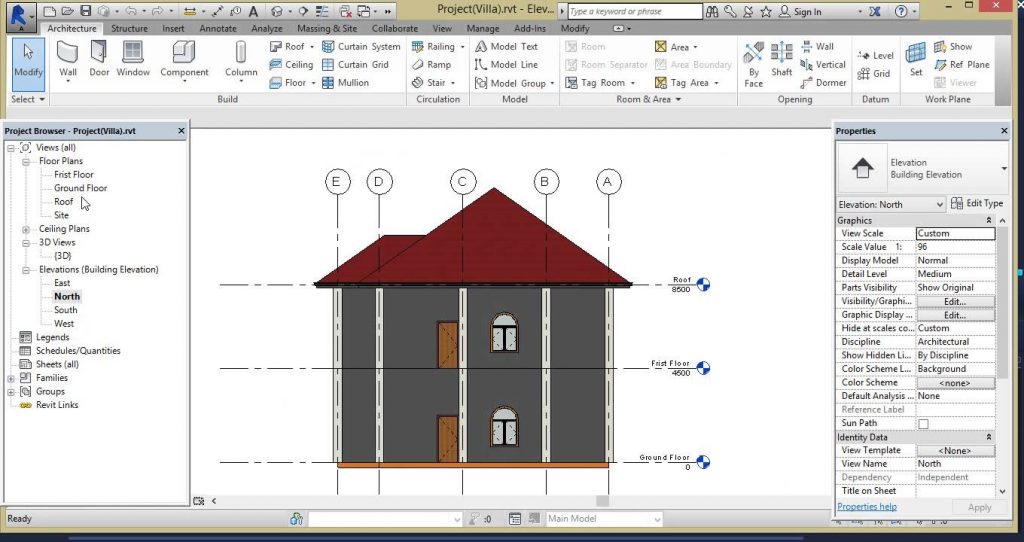Collapse the Floor Plans tree node
The height and width of the screenshot is (542, 1024).
pyautogui.click(x=26, y=161)
